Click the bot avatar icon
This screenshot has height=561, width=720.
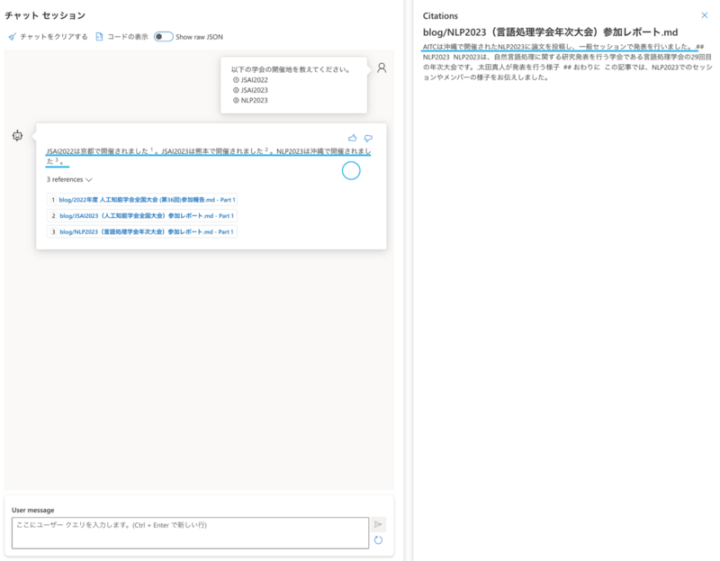click(17, 136)
